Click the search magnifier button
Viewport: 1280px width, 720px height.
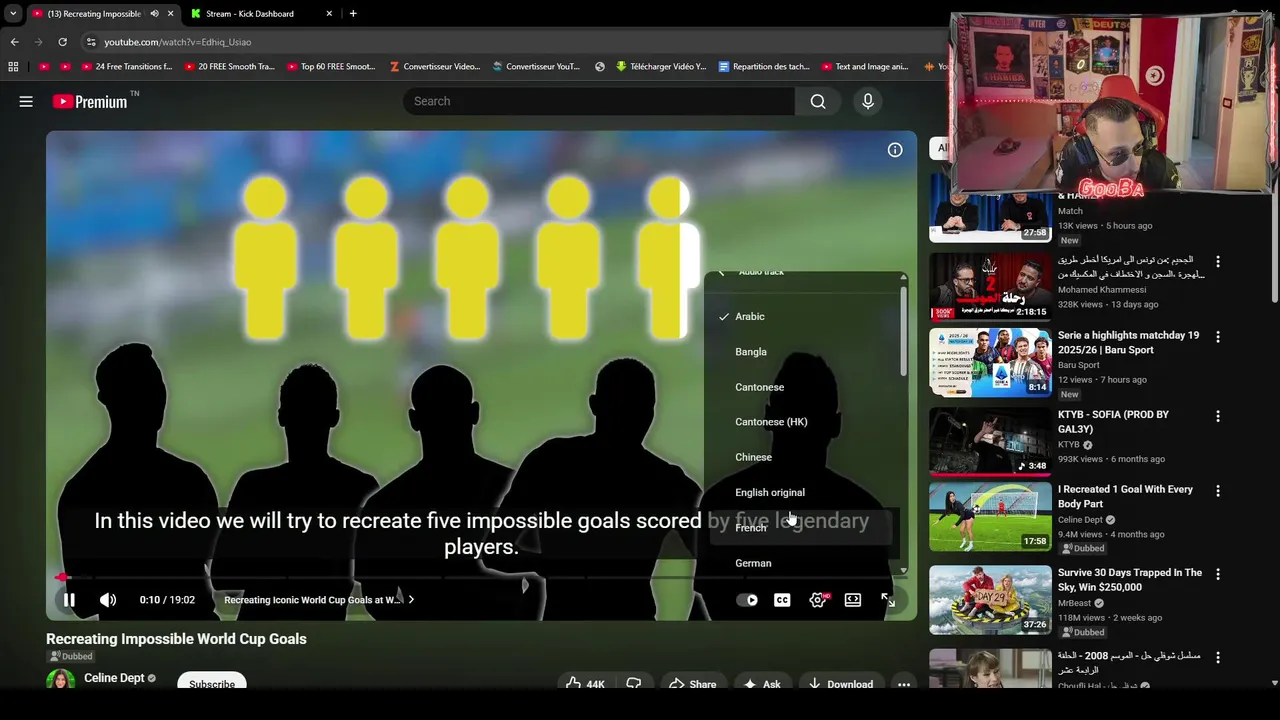pyautogui.click(x=818, y=101)
